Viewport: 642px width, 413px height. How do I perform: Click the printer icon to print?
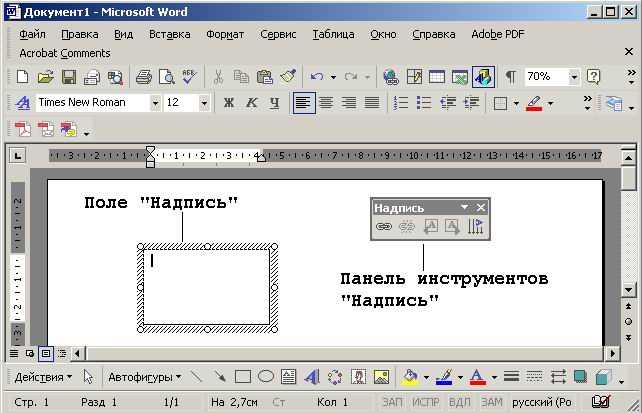(144, 77)
